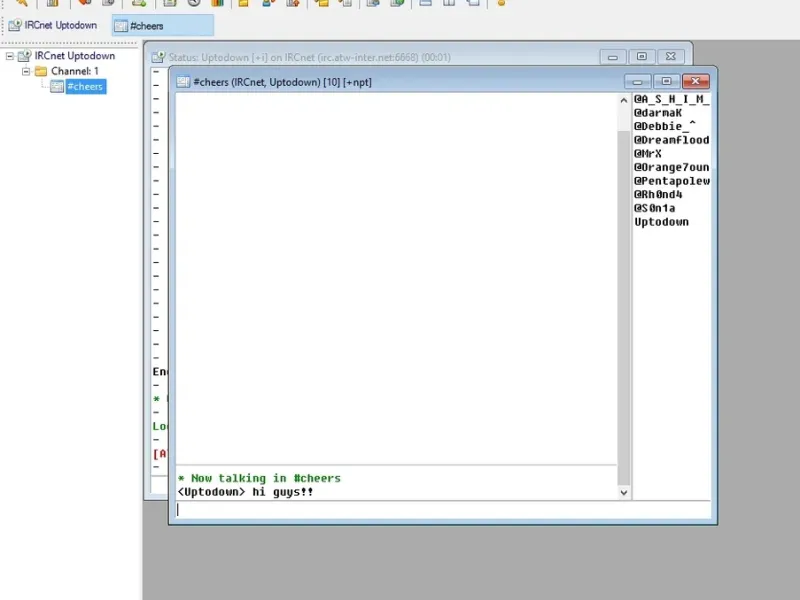Maximize the #cheers channel window
The width and height of the screenshot is (800, 600).
click(x=666, y=81)
